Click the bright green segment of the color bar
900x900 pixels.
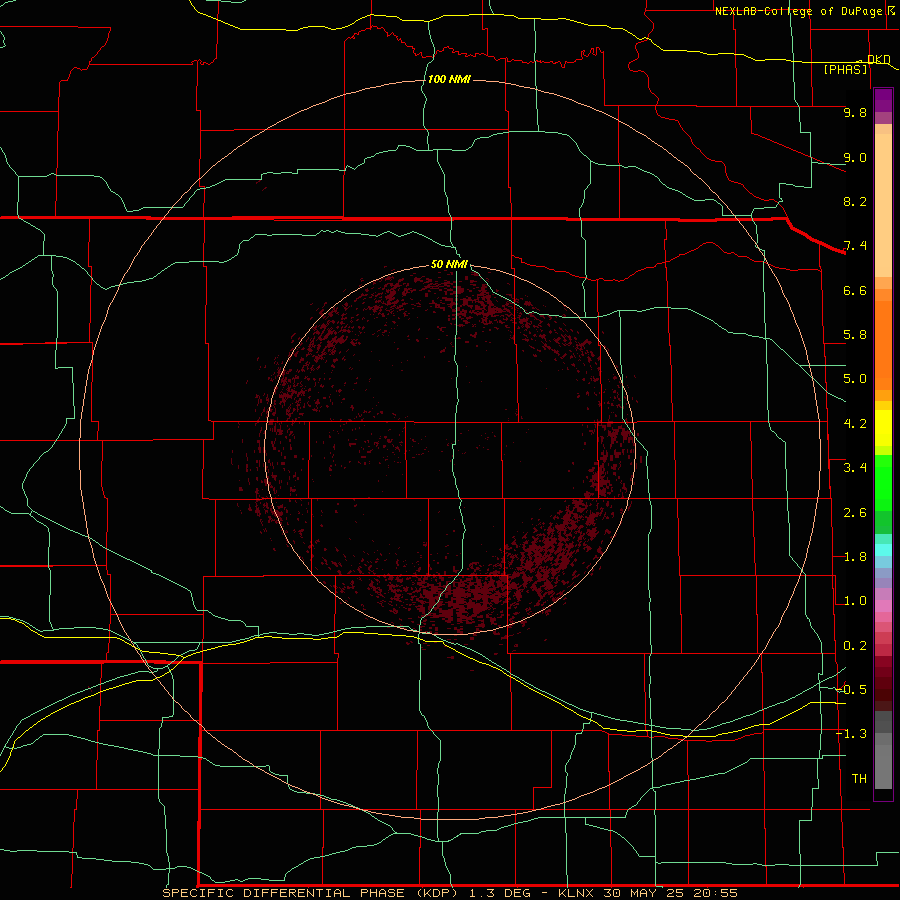click(883, 483)
